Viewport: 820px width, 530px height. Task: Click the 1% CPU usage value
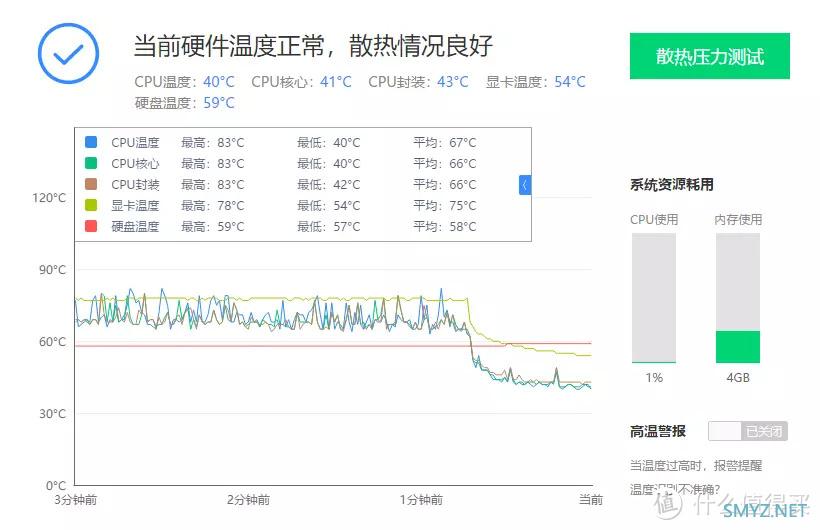point(654,378)
